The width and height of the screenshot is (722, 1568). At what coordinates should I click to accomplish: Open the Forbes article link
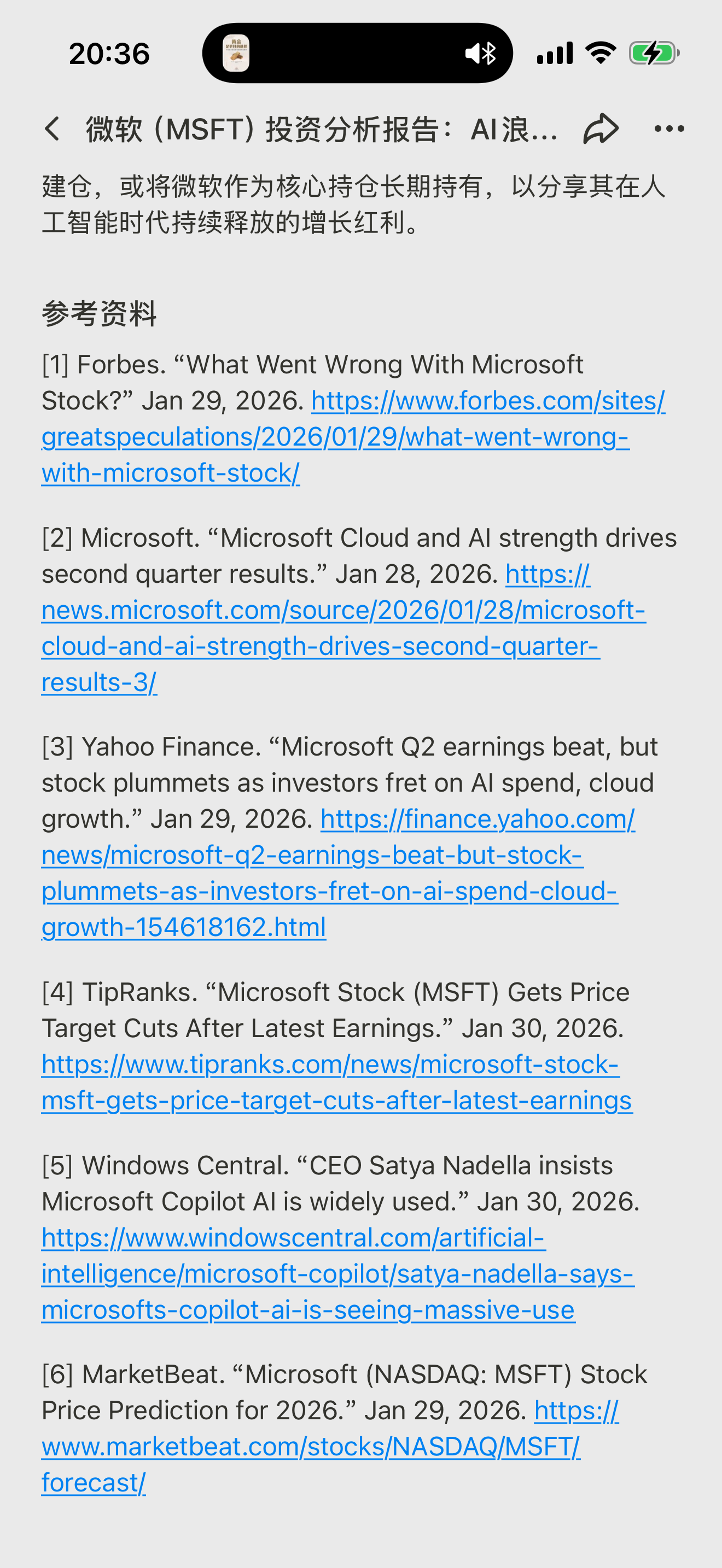(x=335, y=437)
